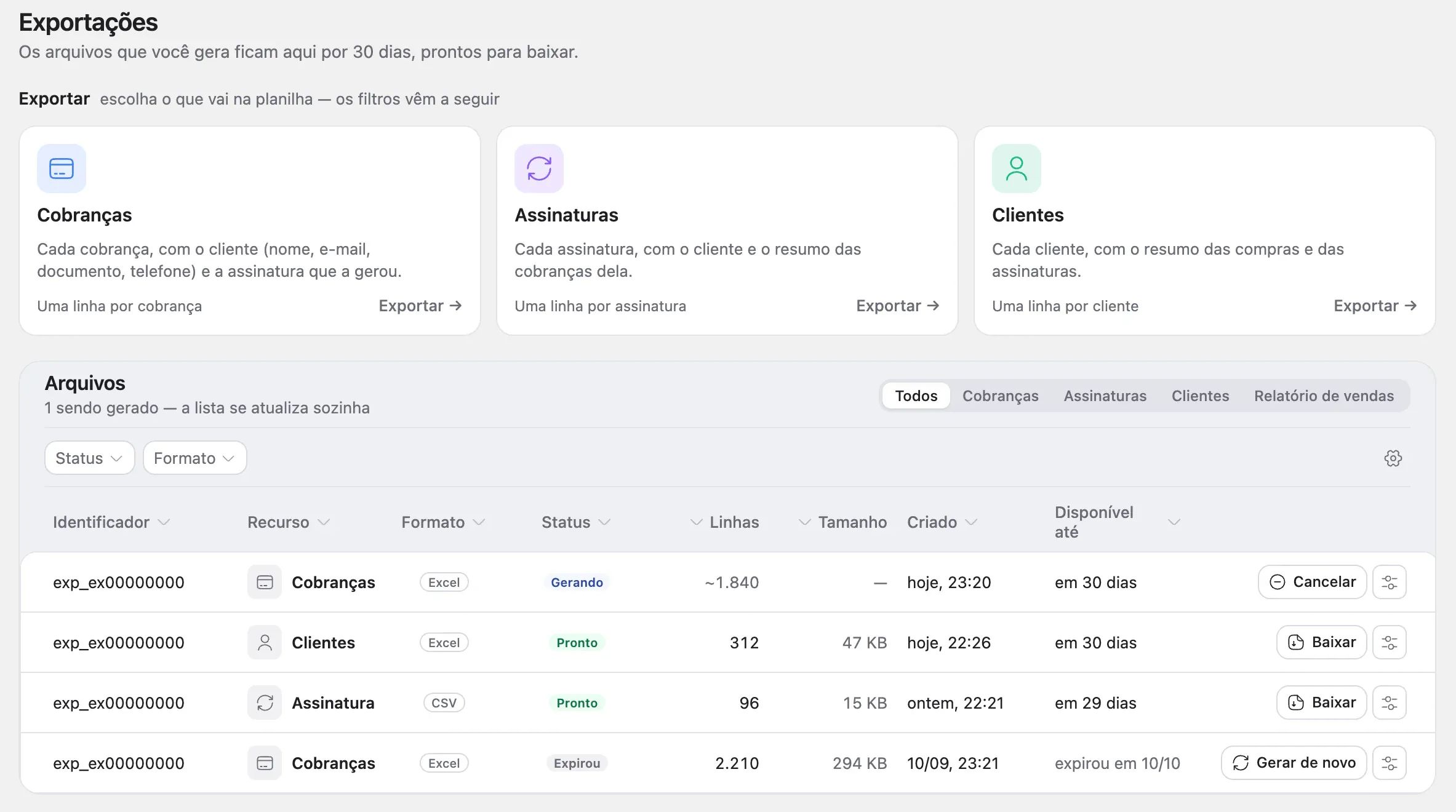Switch to the Clientes files tab

pos(1200,396)
